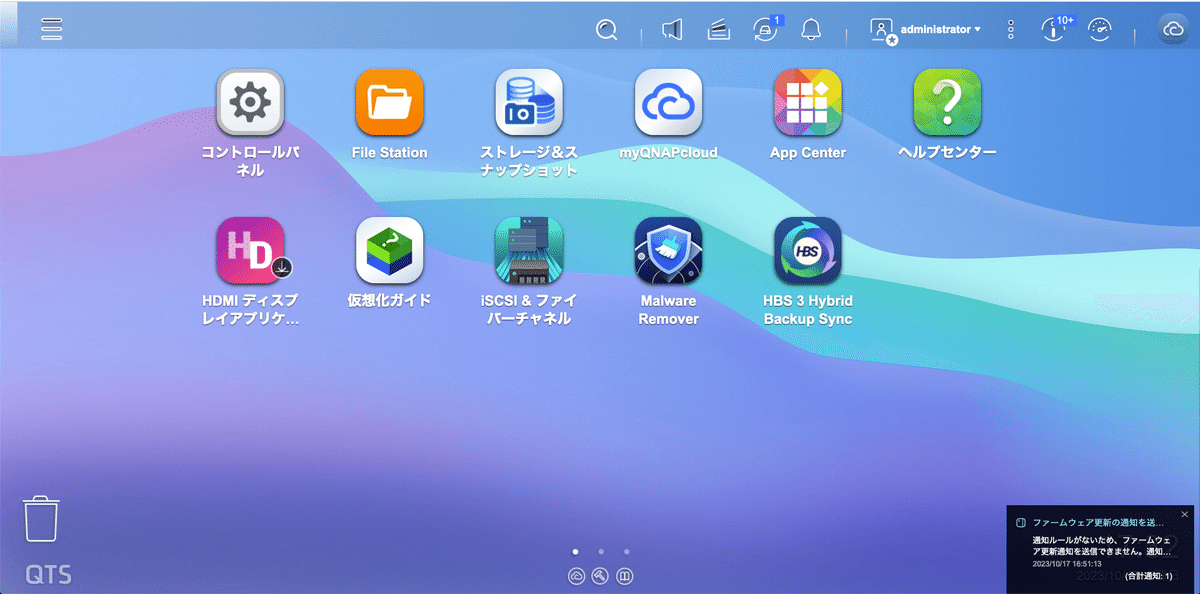Click notification timestamp 2023/10/17 16:51:13

coord(1065,564)
